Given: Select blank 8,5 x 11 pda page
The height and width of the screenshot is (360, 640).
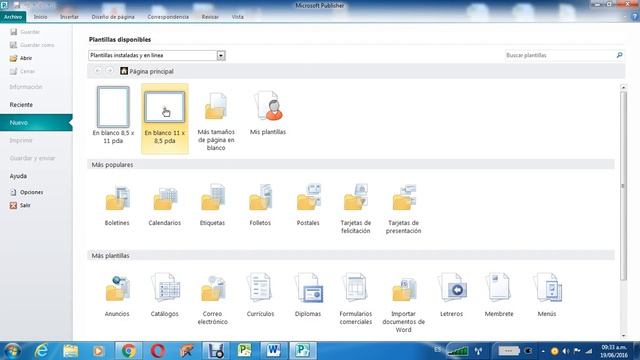Looking at the screenshot, I should click(113, 115).
